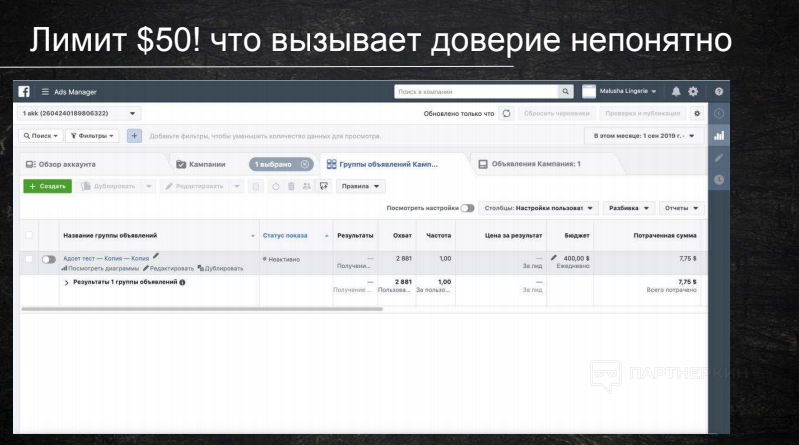Toggle the Посмотреть настройки switch
This screenshot has height=445, width=799.
(x=467, y=208)
